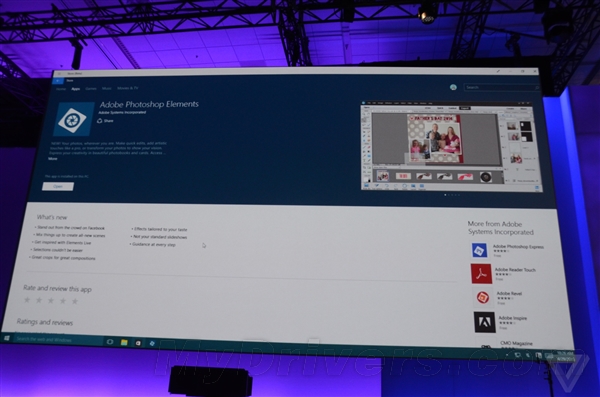Image resolution: width=600 pixels, height=397 pixels.
Task: Open the user account avatar in the Store
Action: tap(453, 87)
